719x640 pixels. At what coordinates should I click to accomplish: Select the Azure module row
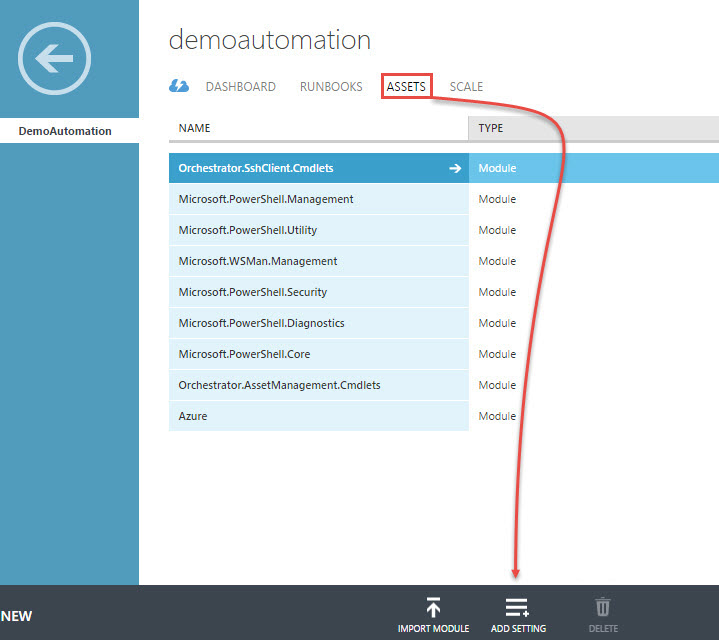tap(443, 416)
